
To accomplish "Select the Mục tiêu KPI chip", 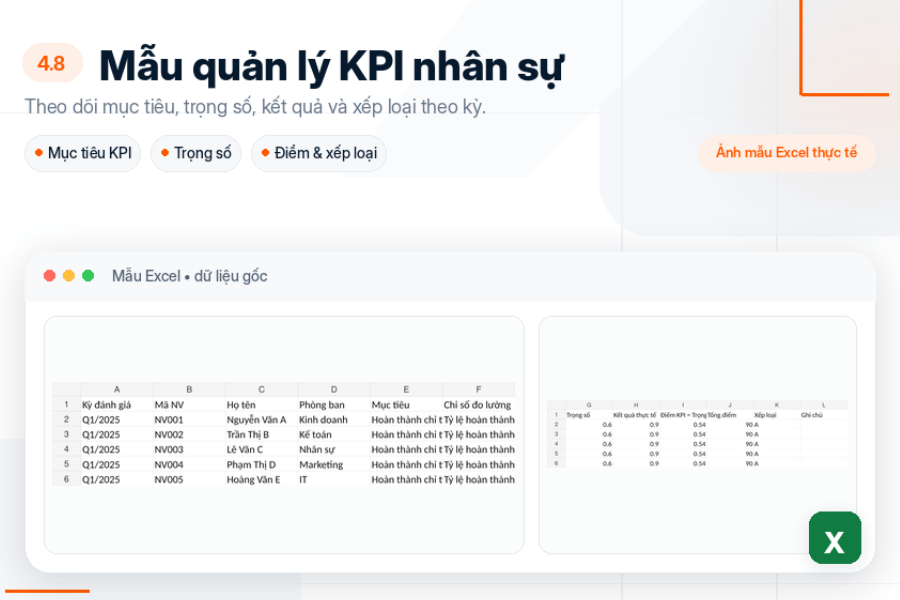I will click(83, 153).
